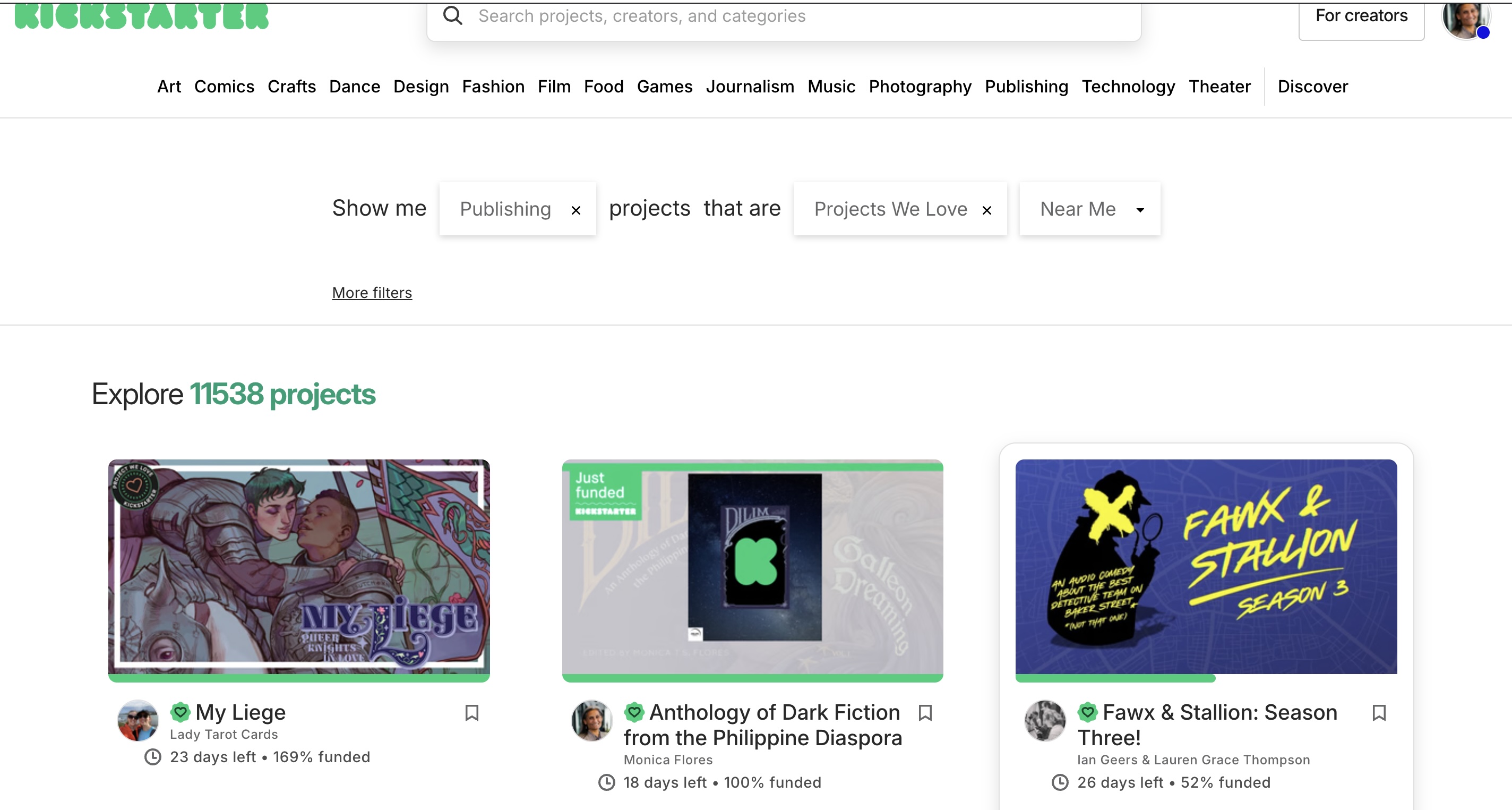The width and height of the screenshot is (1512, 810).
Task: Open Publishing in the category navigation bar
Action: click(x=1026, y=87)
